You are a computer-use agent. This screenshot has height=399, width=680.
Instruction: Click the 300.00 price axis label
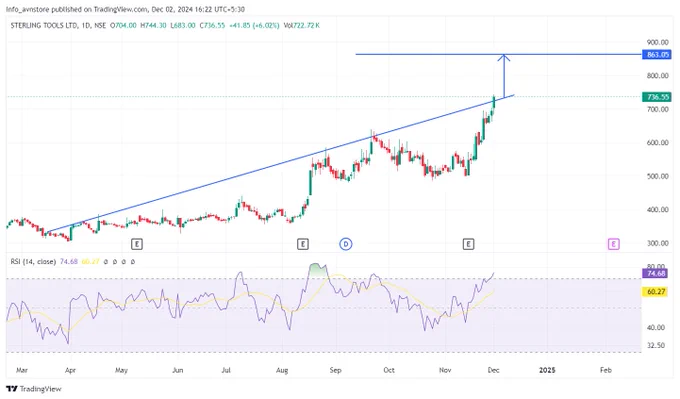(x=657, y=243)
